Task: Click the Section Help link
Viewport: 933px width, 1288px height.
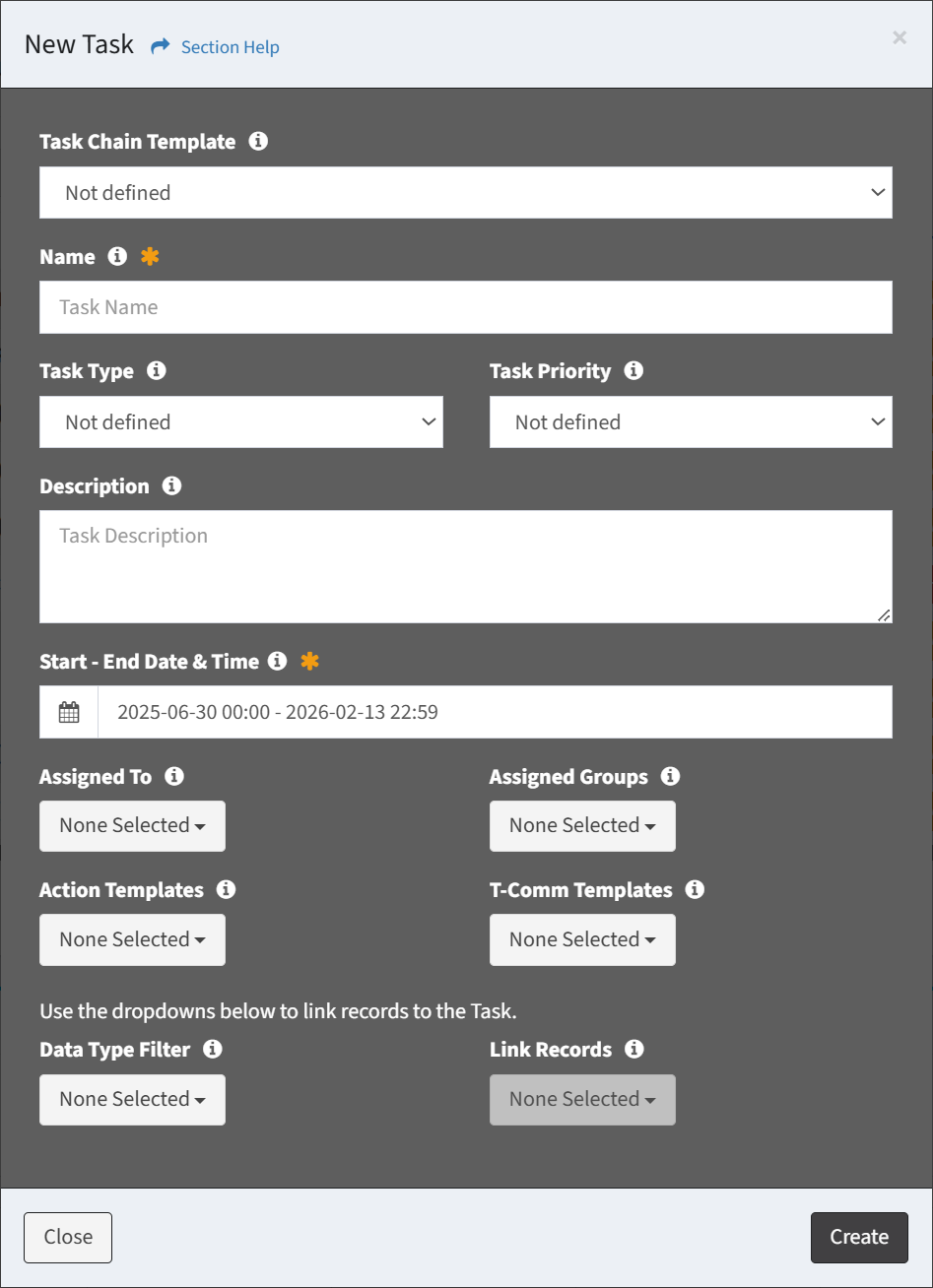Action: 230,47
